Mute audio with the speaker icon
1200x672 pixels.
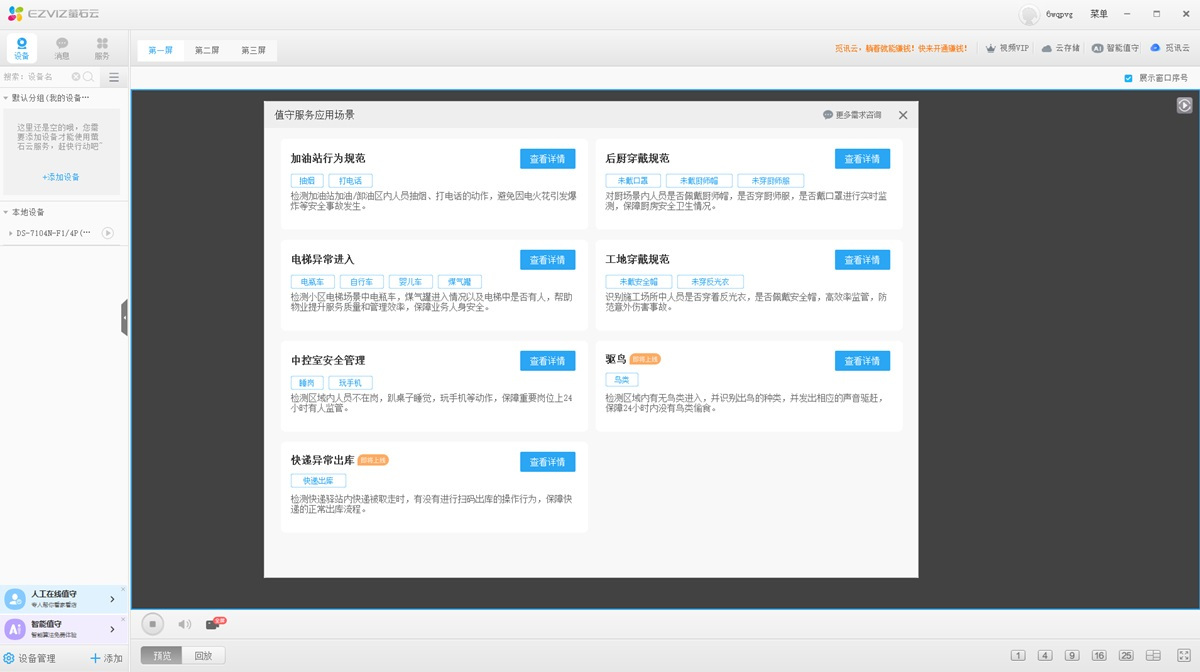tap(184, 624)
